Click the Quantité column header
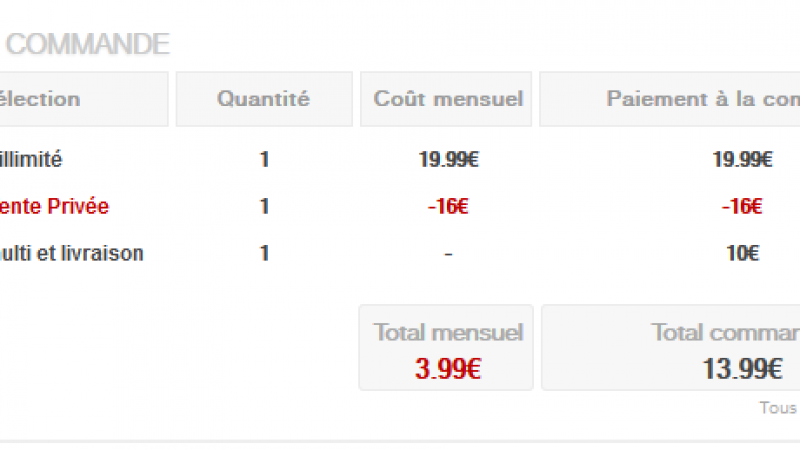 point(263,99)
